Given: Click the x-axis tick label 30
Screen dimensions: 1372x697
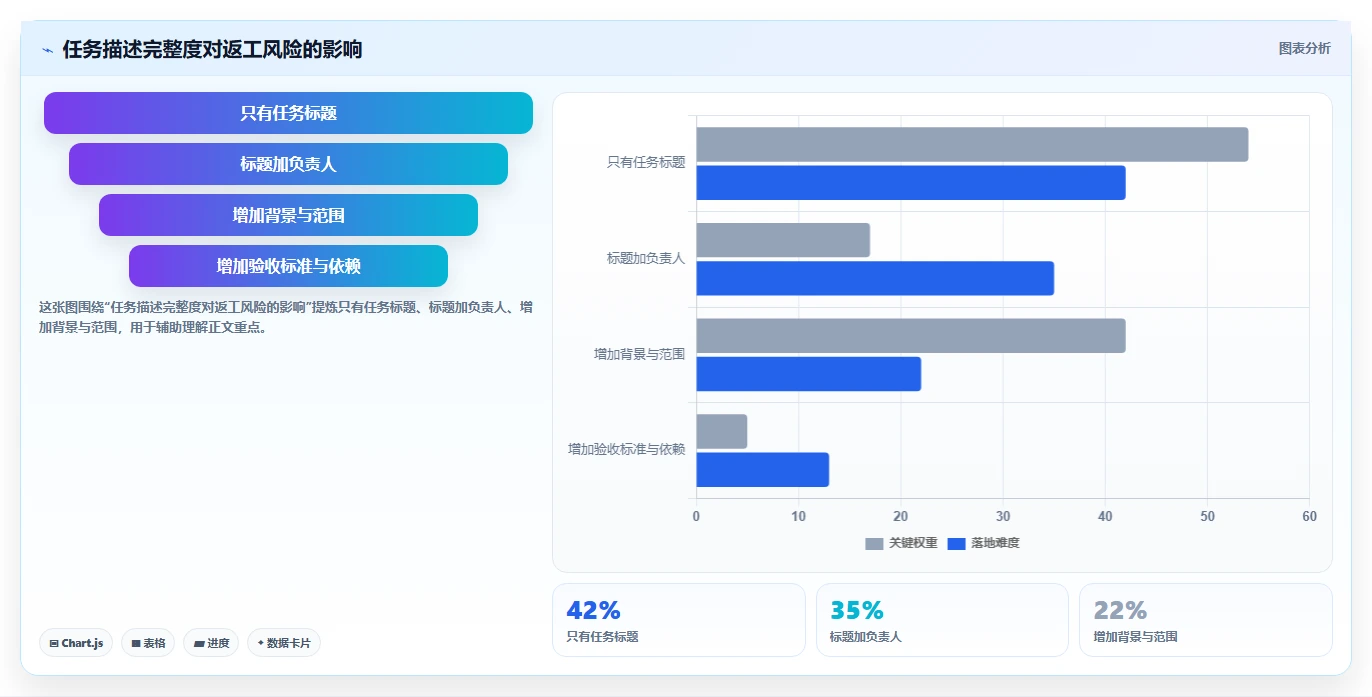Looking at the screenshot, I should pyautogui.click(x=1003, y=517).
